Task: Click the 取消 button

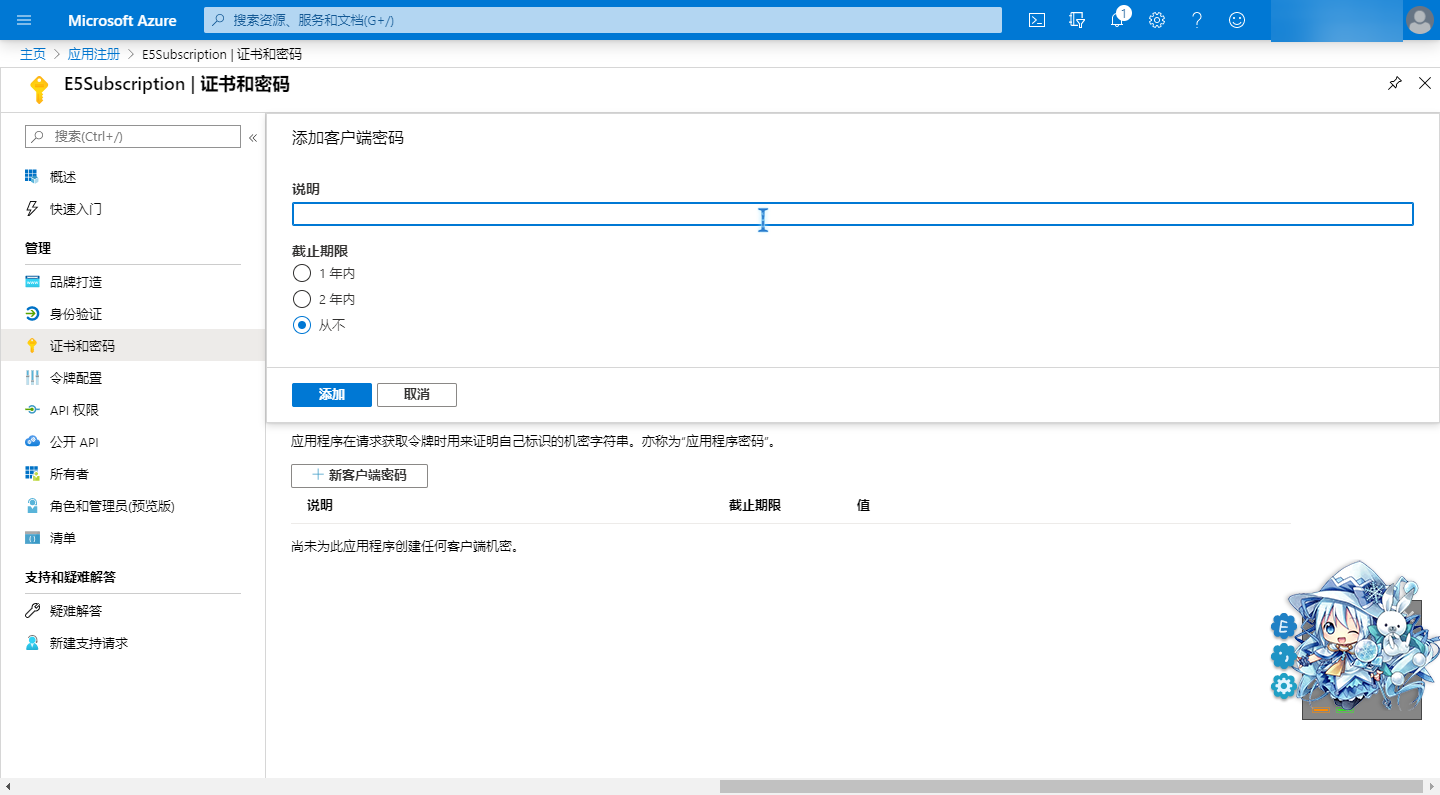Action: (x=416, y=395)
